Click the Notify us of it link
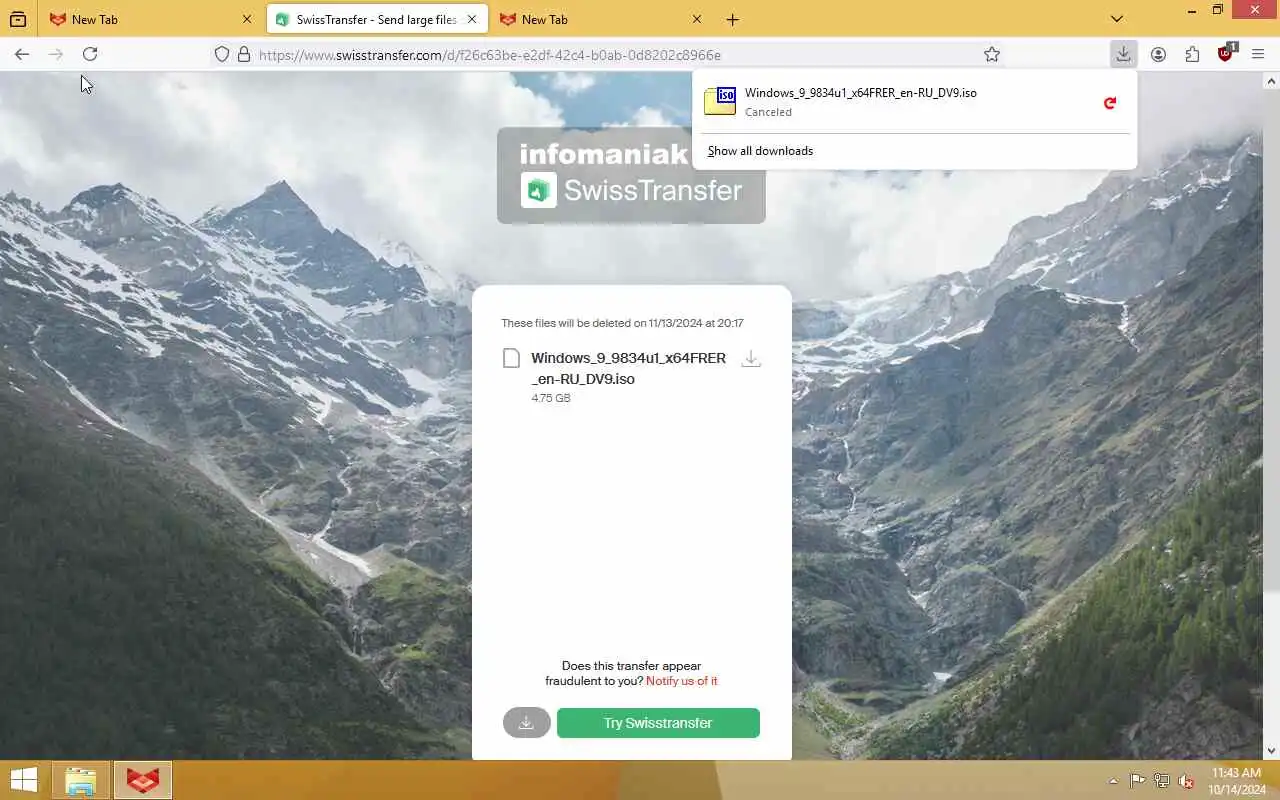 tap(681, 681)
